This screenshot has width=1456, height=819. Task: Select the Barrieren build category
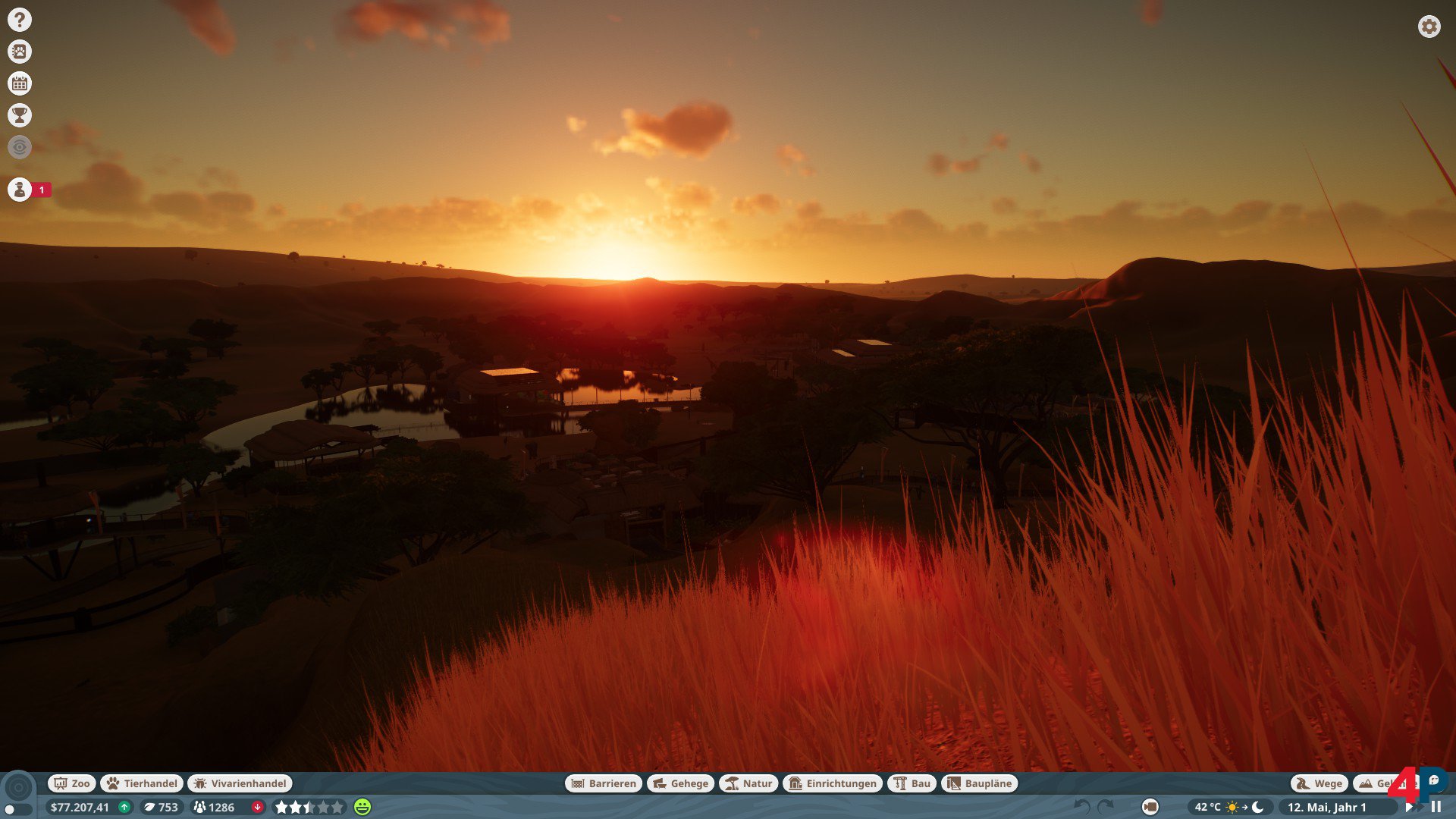click(604, 783)
